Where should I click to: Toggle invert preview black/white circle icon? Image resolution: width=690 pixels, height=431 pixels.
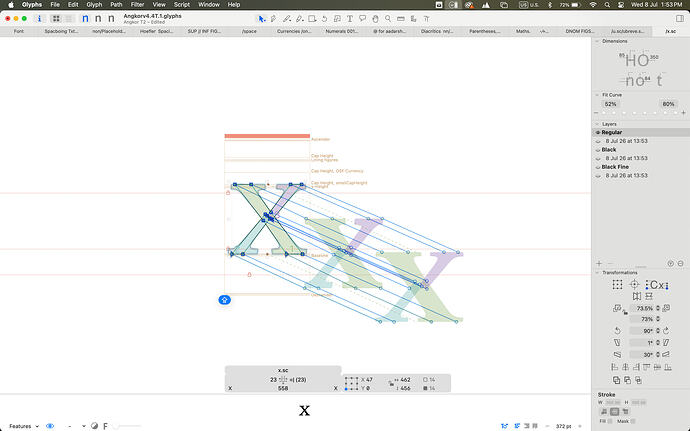tap(94, 426)
